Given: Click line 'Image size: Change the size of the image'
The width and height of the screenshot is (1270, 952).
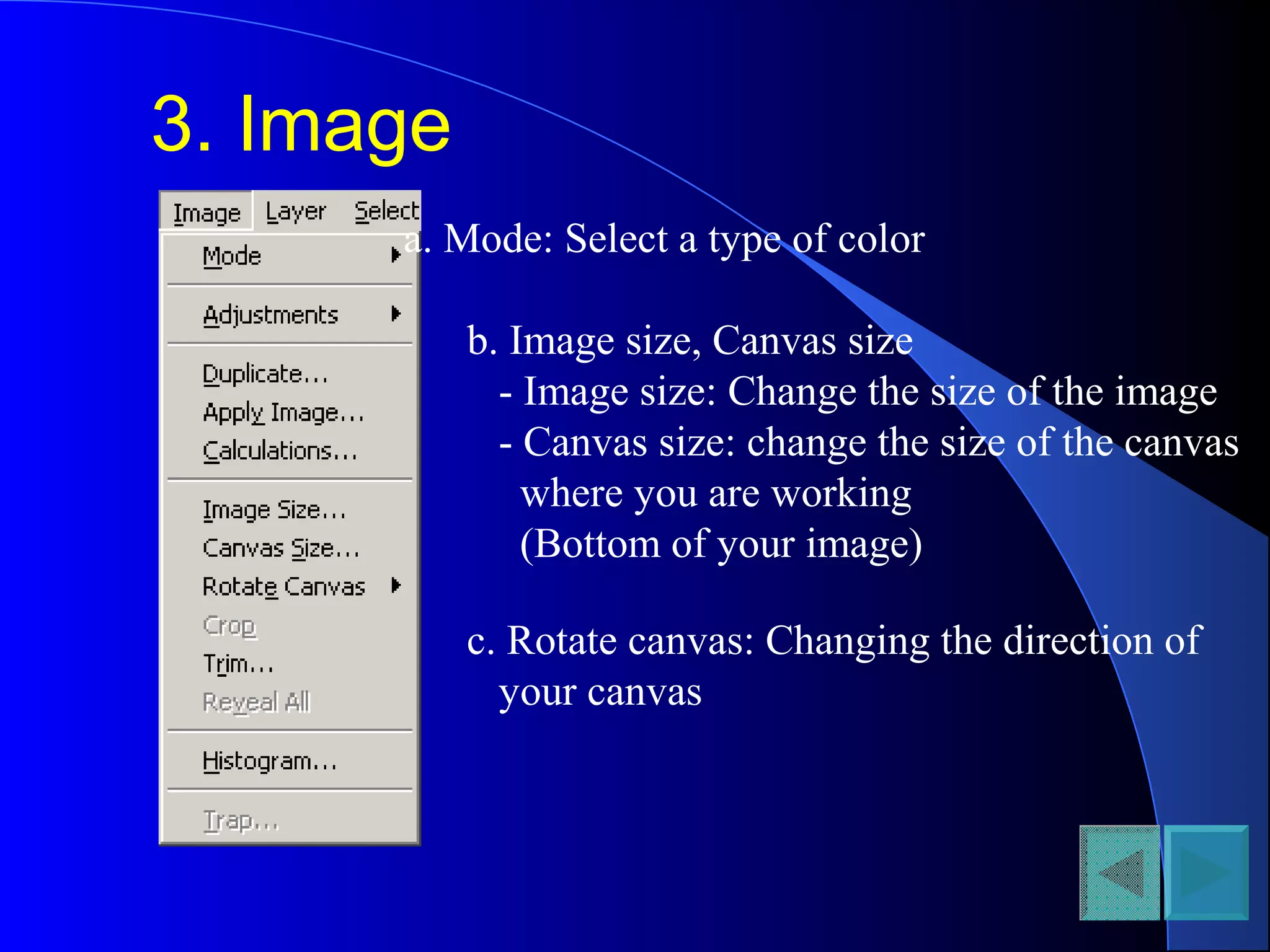Looking at the screenshot, I should click(x=870, y=392).
